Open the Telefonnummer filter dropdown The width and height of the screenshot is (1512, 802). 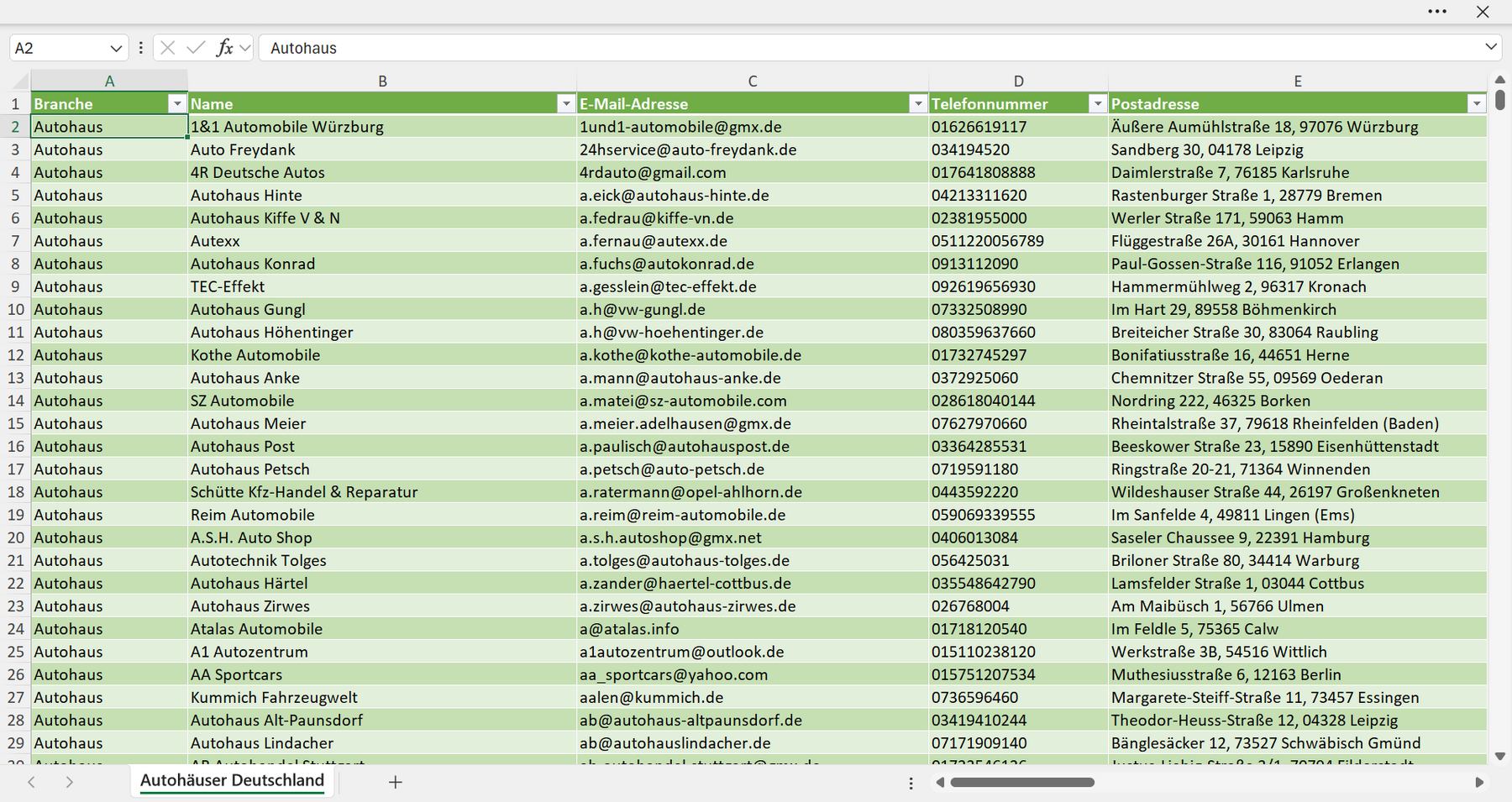1097,103
